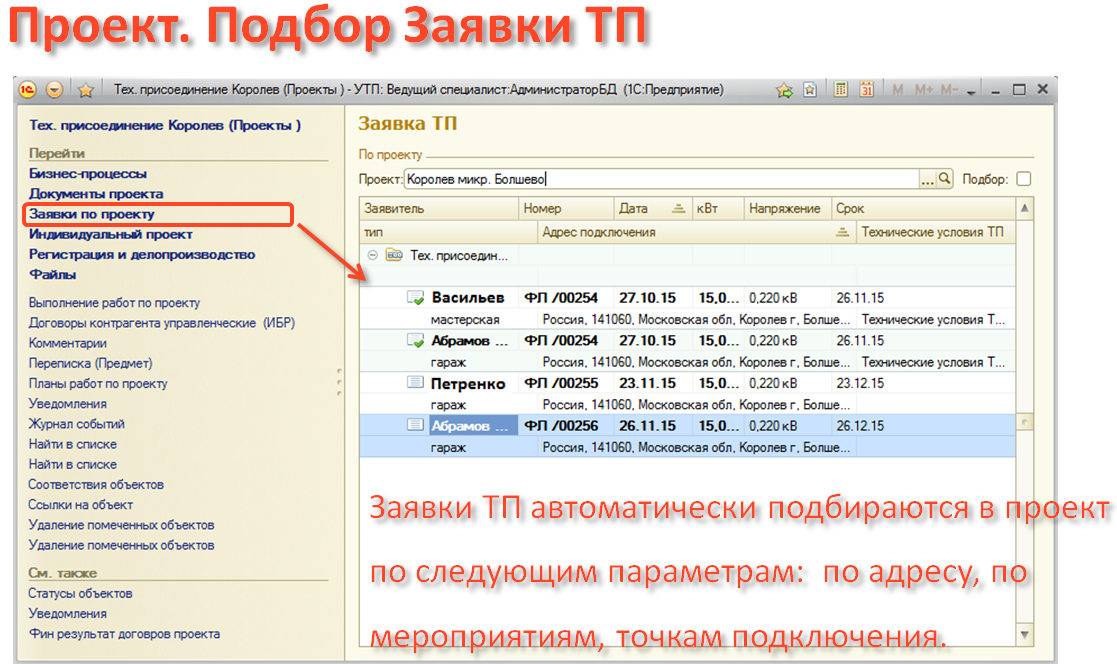Image resolution: width=1117 pixels, height=664 pixels.
Task: Toggle the Подбор checkbox
Action: tap(1023, 179)
